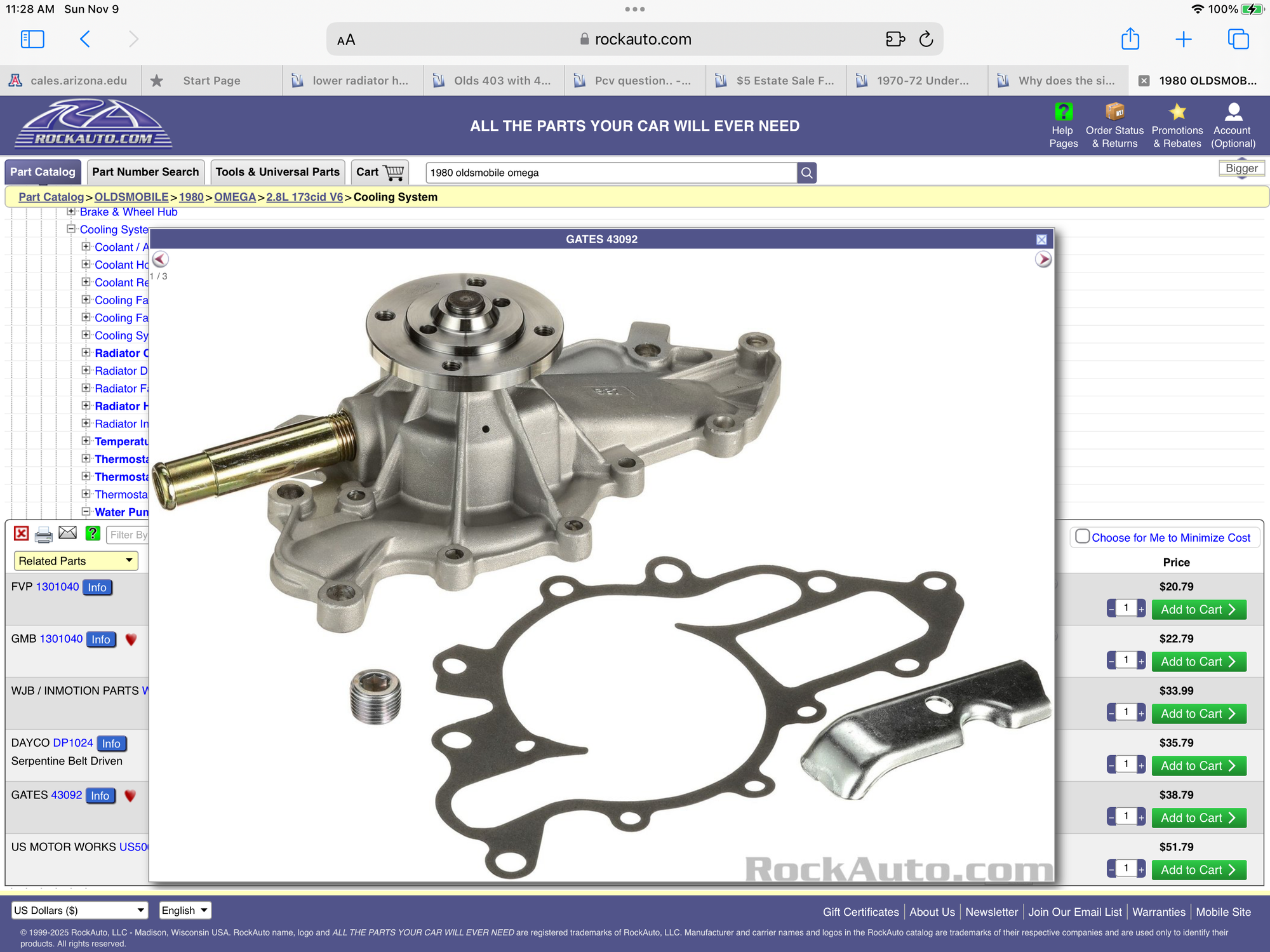The height and width of the screenshot is (952, 1270).
Task: Open Tools & Universal Parts tab
Action: (277, 172)
